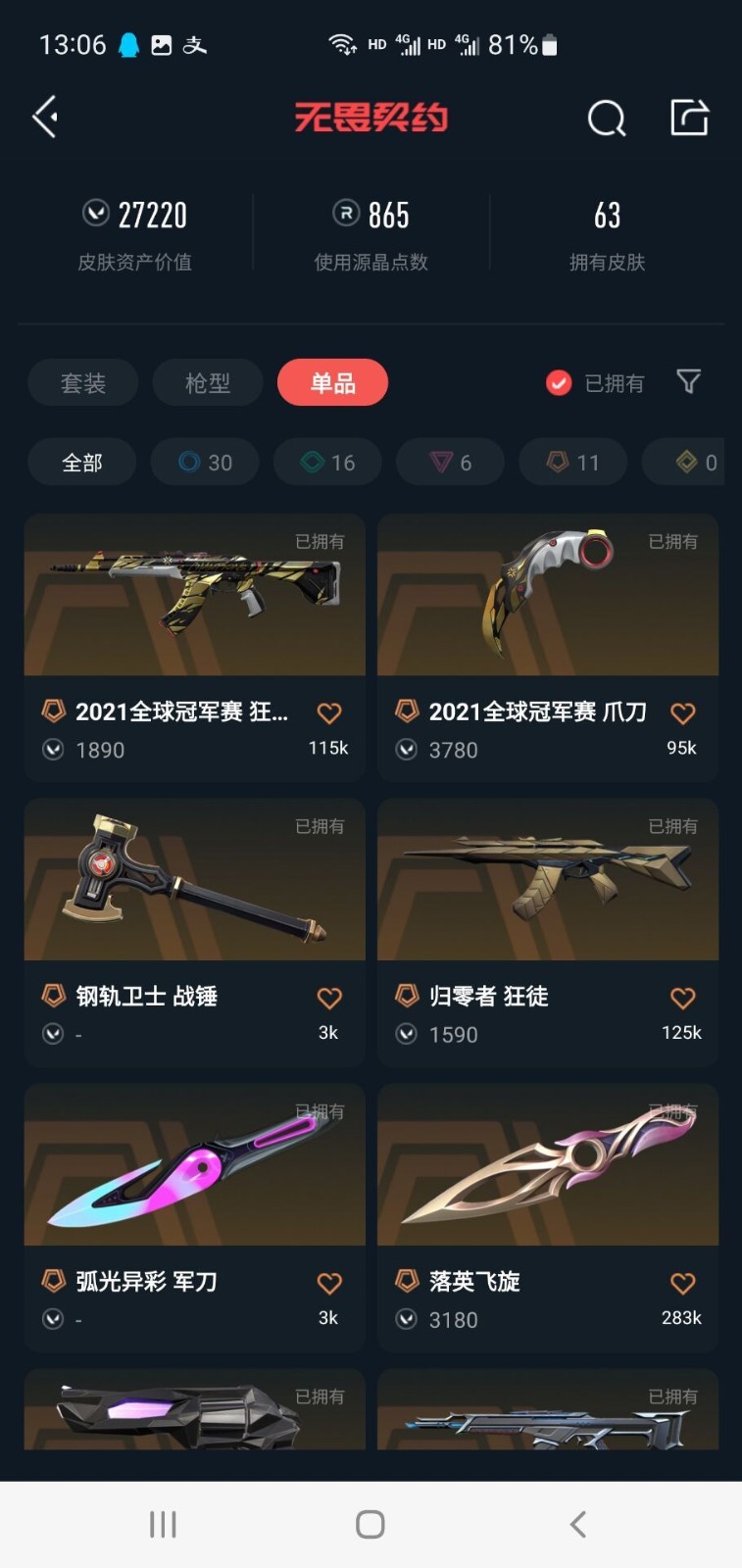Filter by green tier with 16 skins
742x1568 pixels.
pos(327,462)
